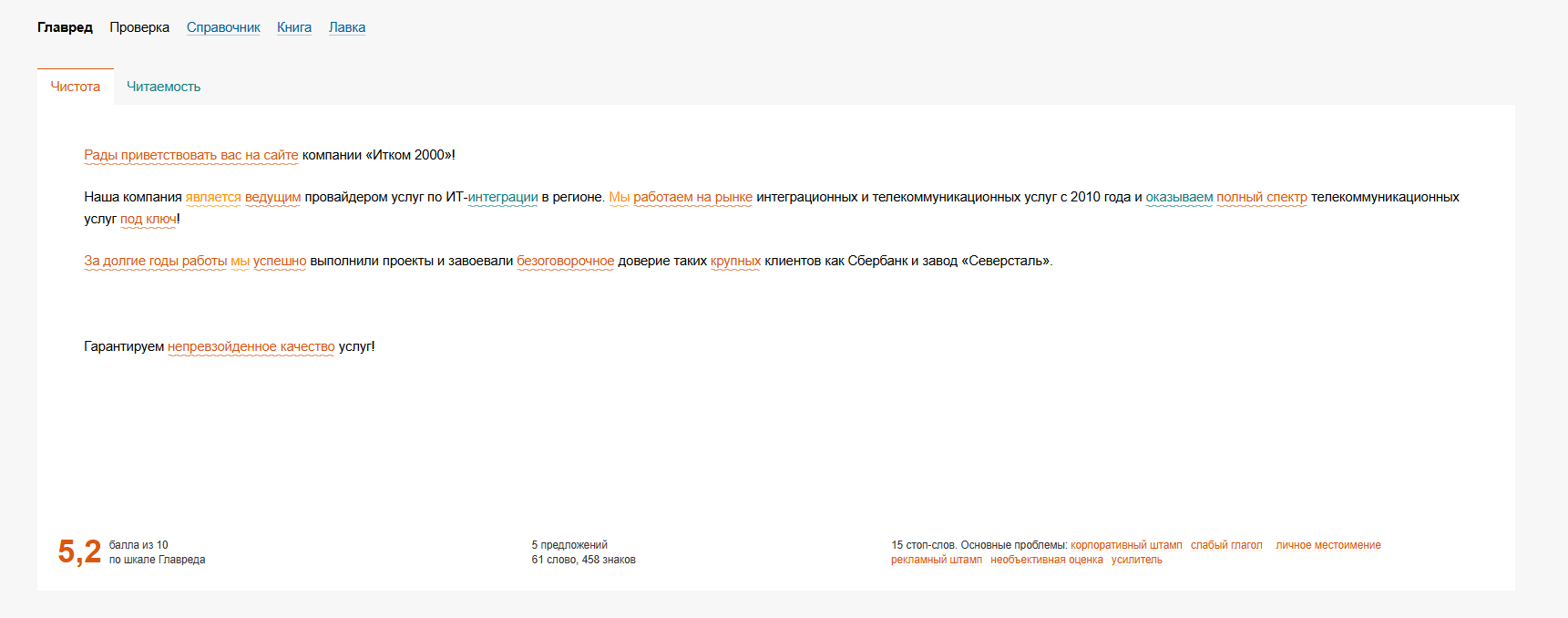Screen dimensions: 1568x618
Task: Click highlighted phrase 'работаем на рынке'
Action: click(x=692, y=197)
